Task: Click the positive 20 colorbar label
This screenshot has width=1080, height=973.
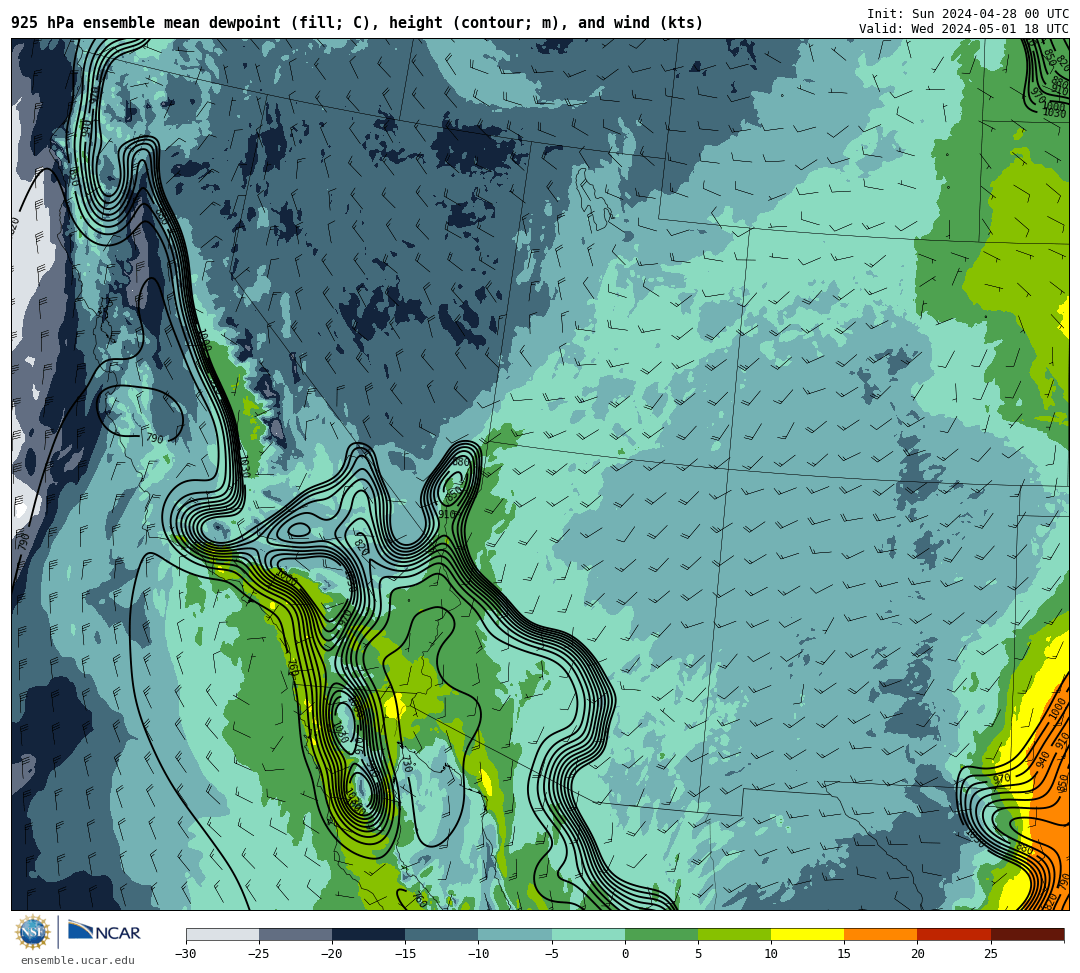Action: (x=917, y=954)
